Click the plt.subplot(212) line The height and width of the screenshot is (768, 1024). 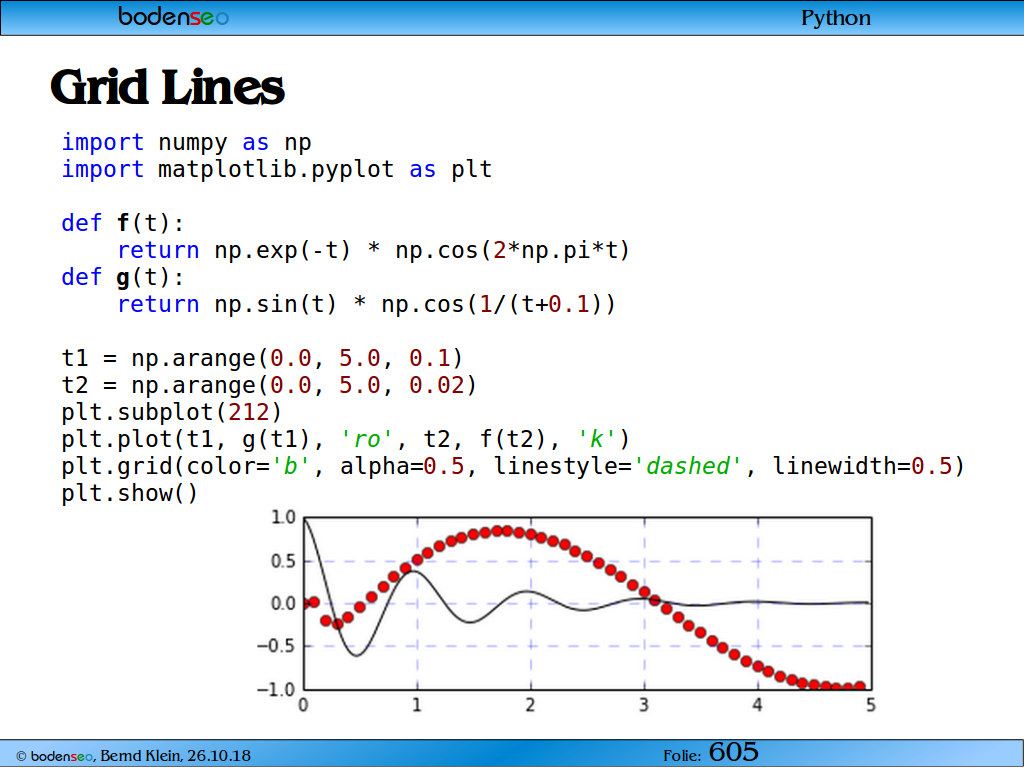pos(171,413)
